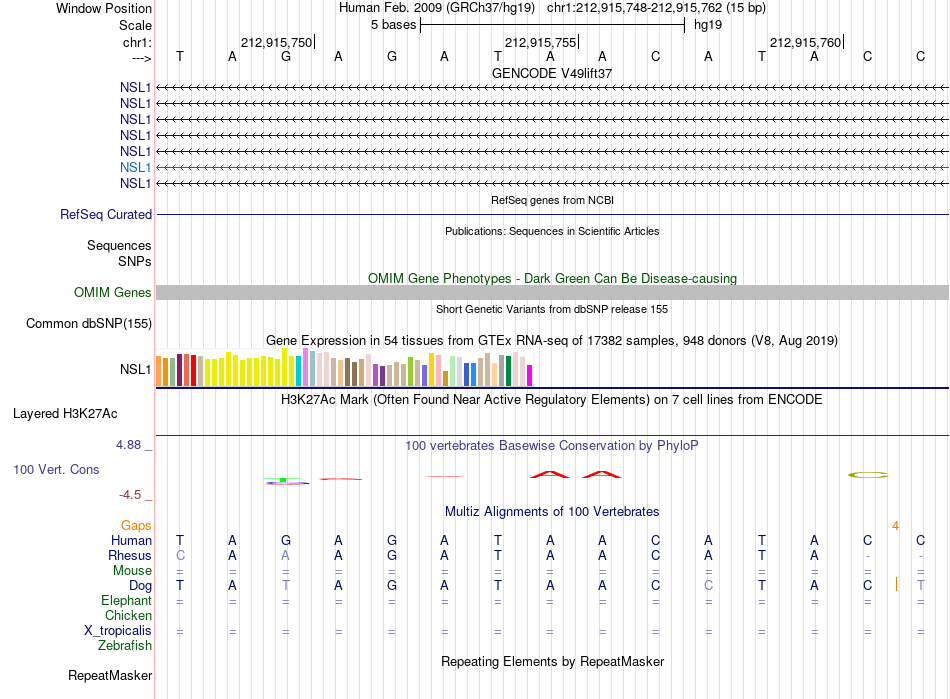Select the Zebrafish alignment row label
950x699 pixels.
[x=125, y=646]
